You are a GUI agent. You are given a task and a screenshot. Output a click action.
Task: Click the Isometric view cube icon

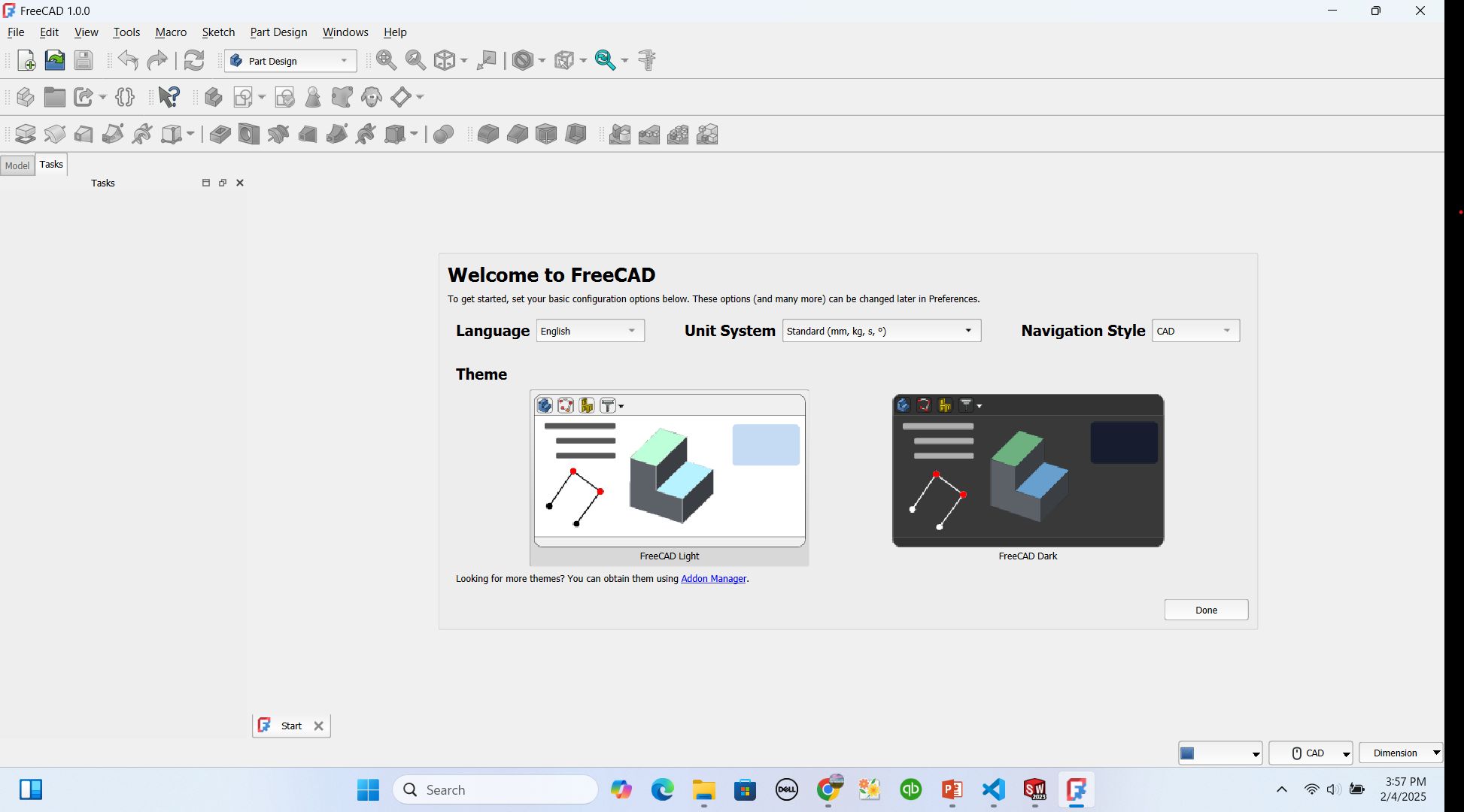coord(445,60)
